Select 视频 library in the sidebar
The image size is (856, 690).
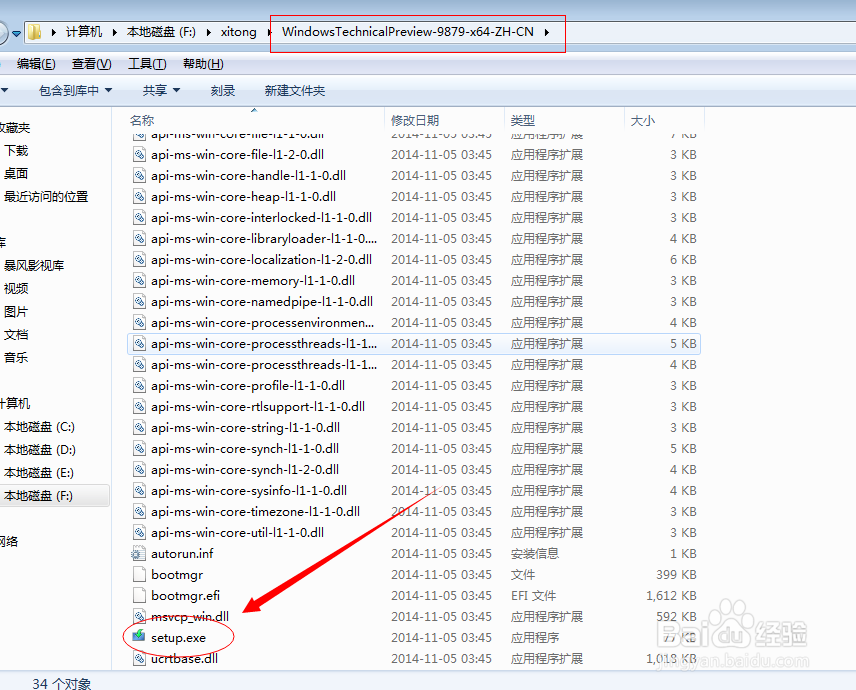(16, 288)
